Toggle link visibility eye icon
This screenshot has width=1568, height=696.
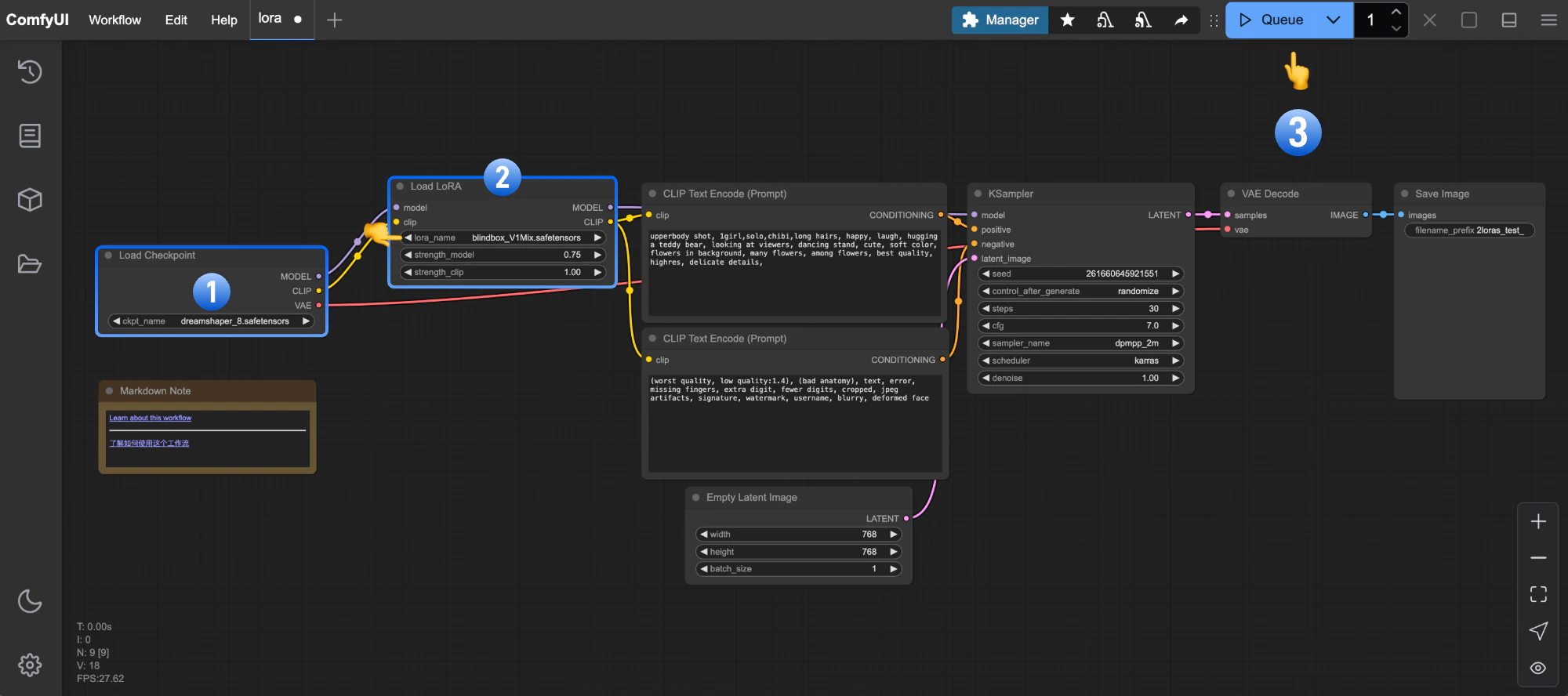(x=1538, y=668)
